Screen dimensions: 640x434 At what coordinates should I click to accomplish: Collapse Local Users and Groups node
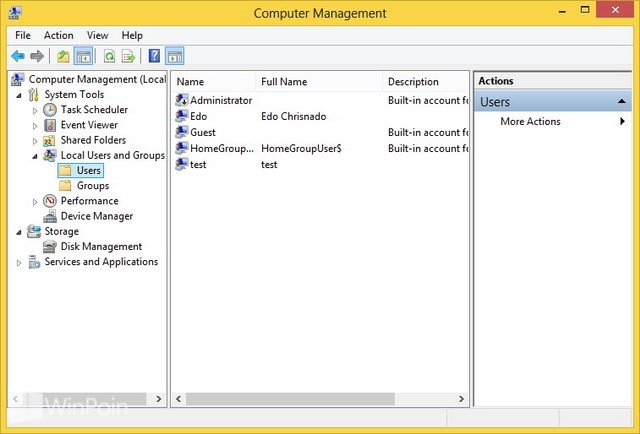click(x=35, y=156)
